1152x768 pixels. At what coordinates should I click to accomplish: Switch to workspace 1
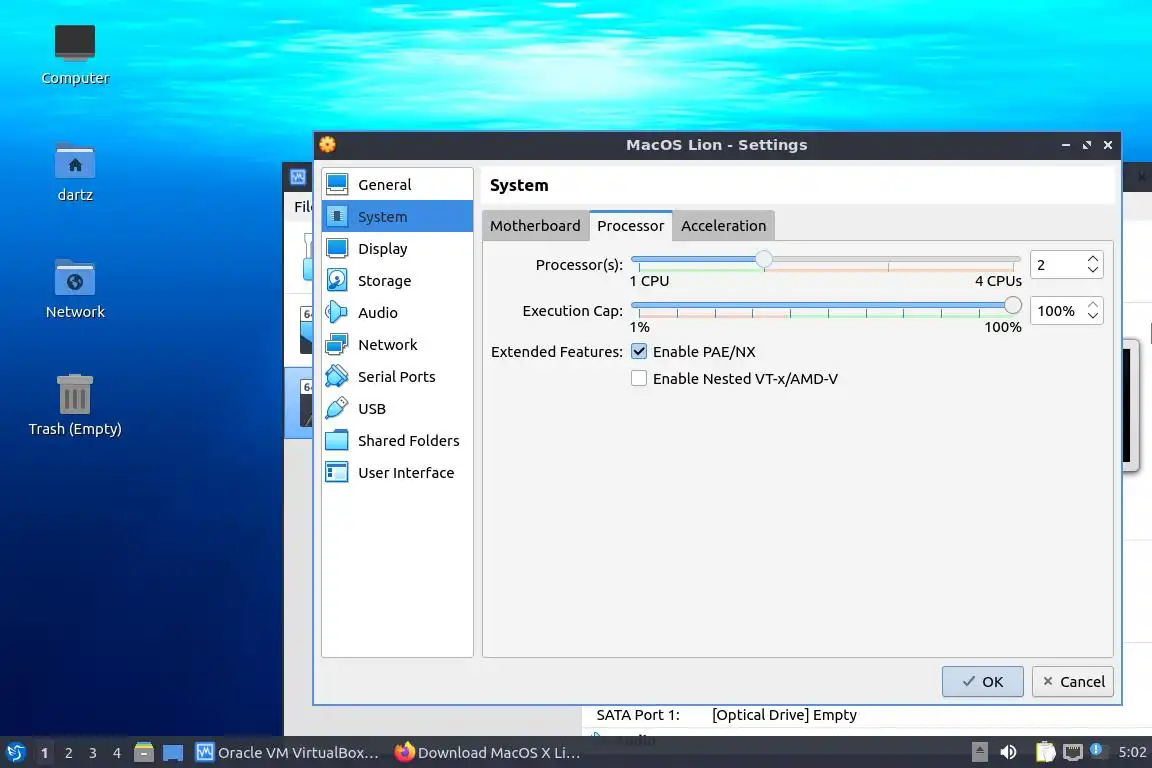point(44,753)
